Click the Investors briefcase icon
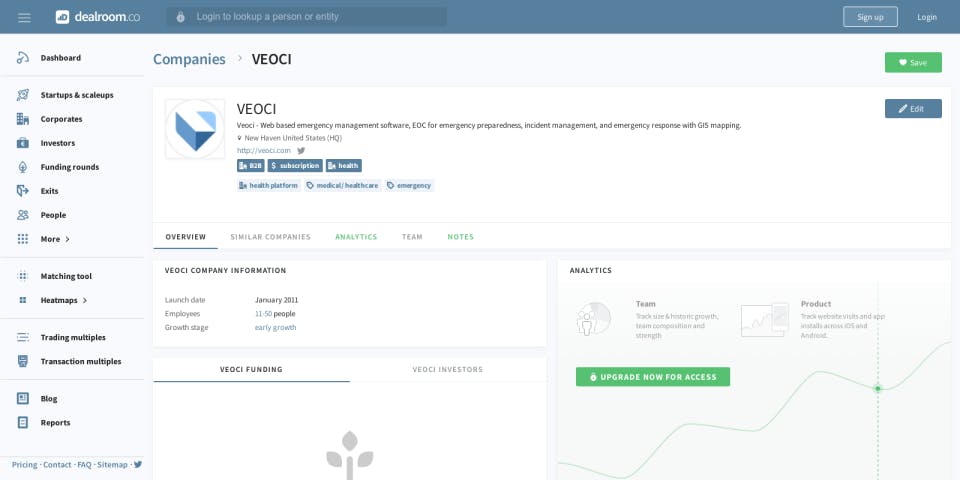Viewport: 960px width, 480px height. pyautogui.click(x=23, y=143)
